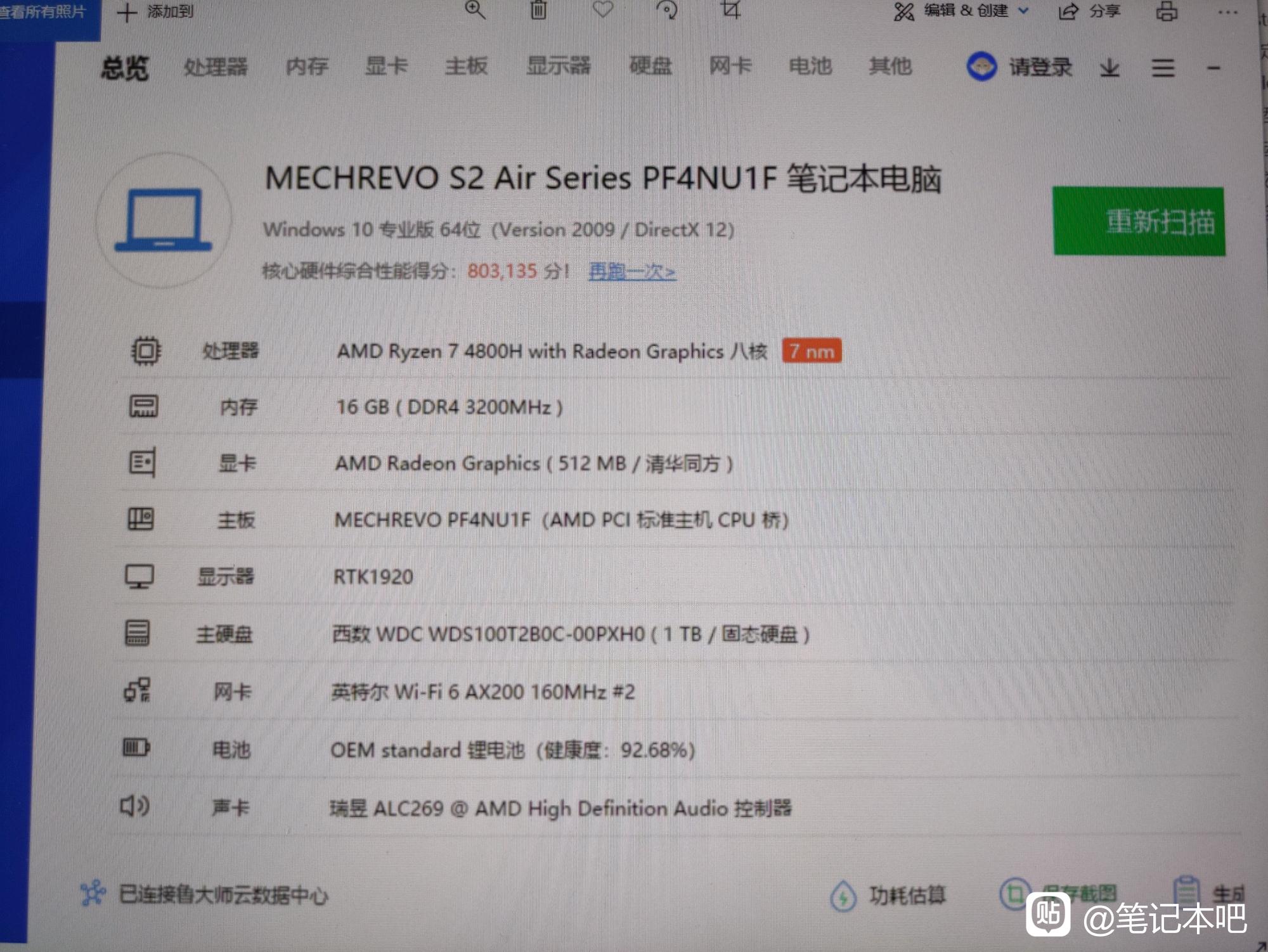This screenshot has height=952, width=1268.
Task: Open the hamburger menu icon
Action: [1163, 68]
